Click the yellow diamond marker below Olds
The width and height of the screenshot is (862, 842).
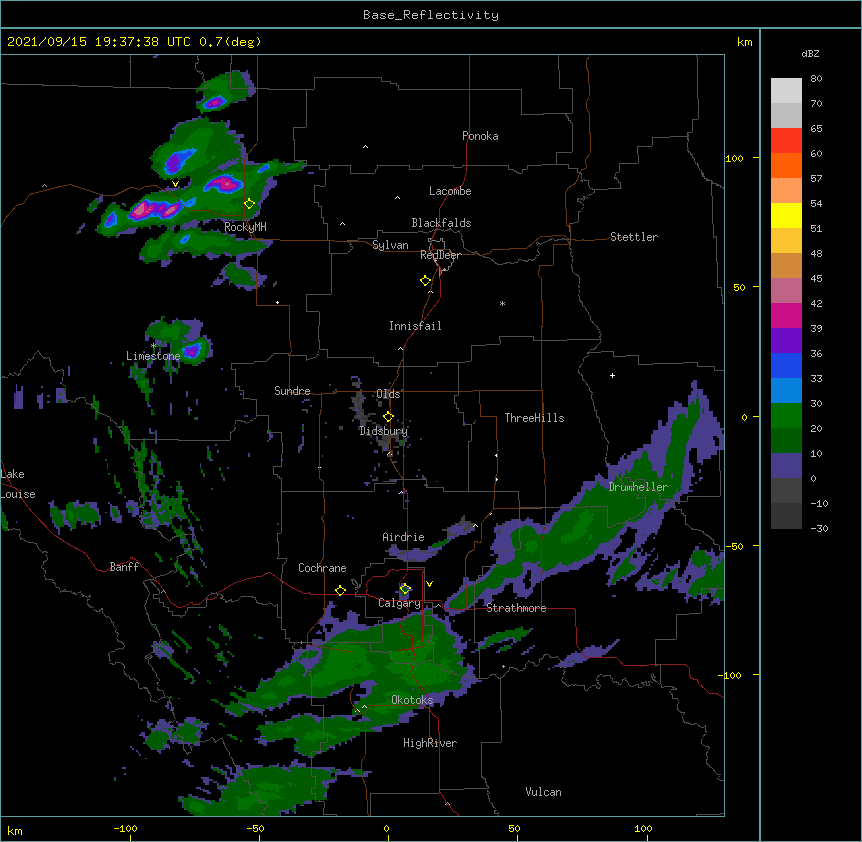click(x=388, y=417)
